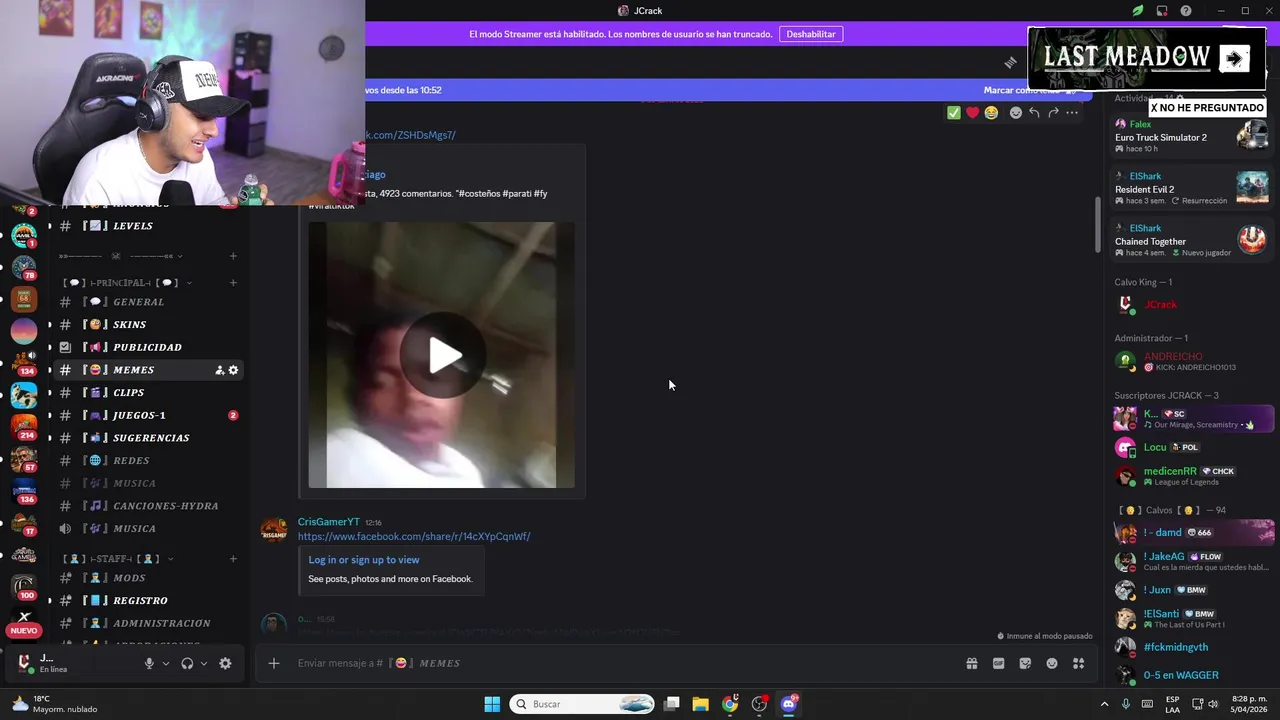This screenshot has height=720, width=1280.
Task: Open the inbox icon in the title bar
Action: (x=1162, y=11)
